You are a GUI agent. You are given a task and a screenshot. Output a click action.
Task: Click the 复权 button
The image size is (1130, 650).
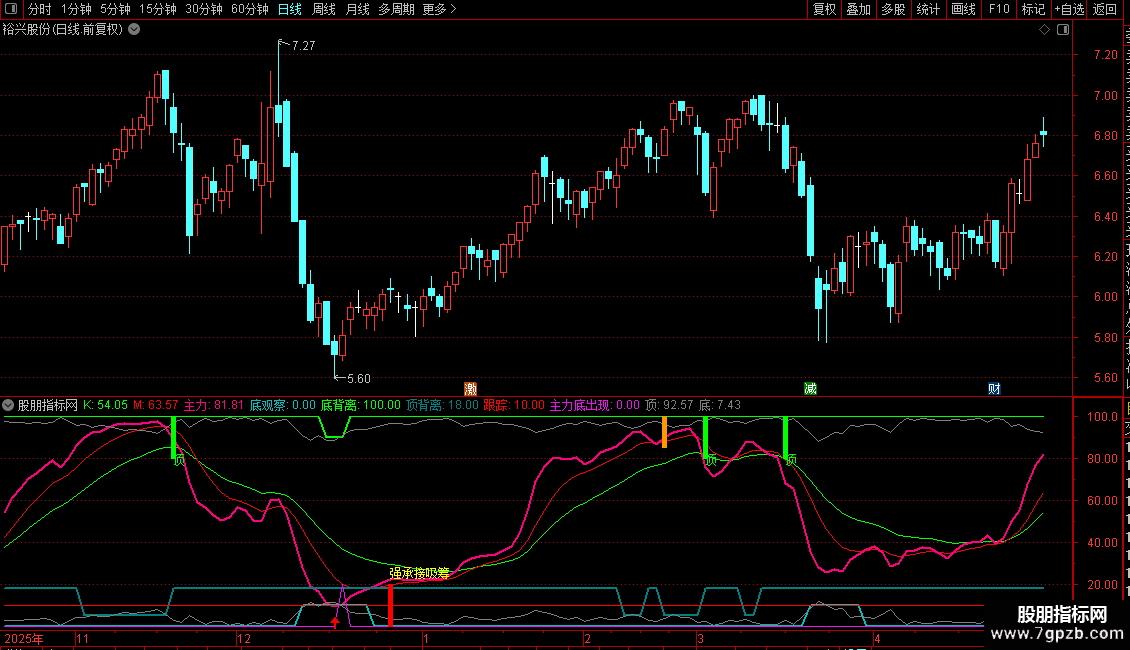824,9
